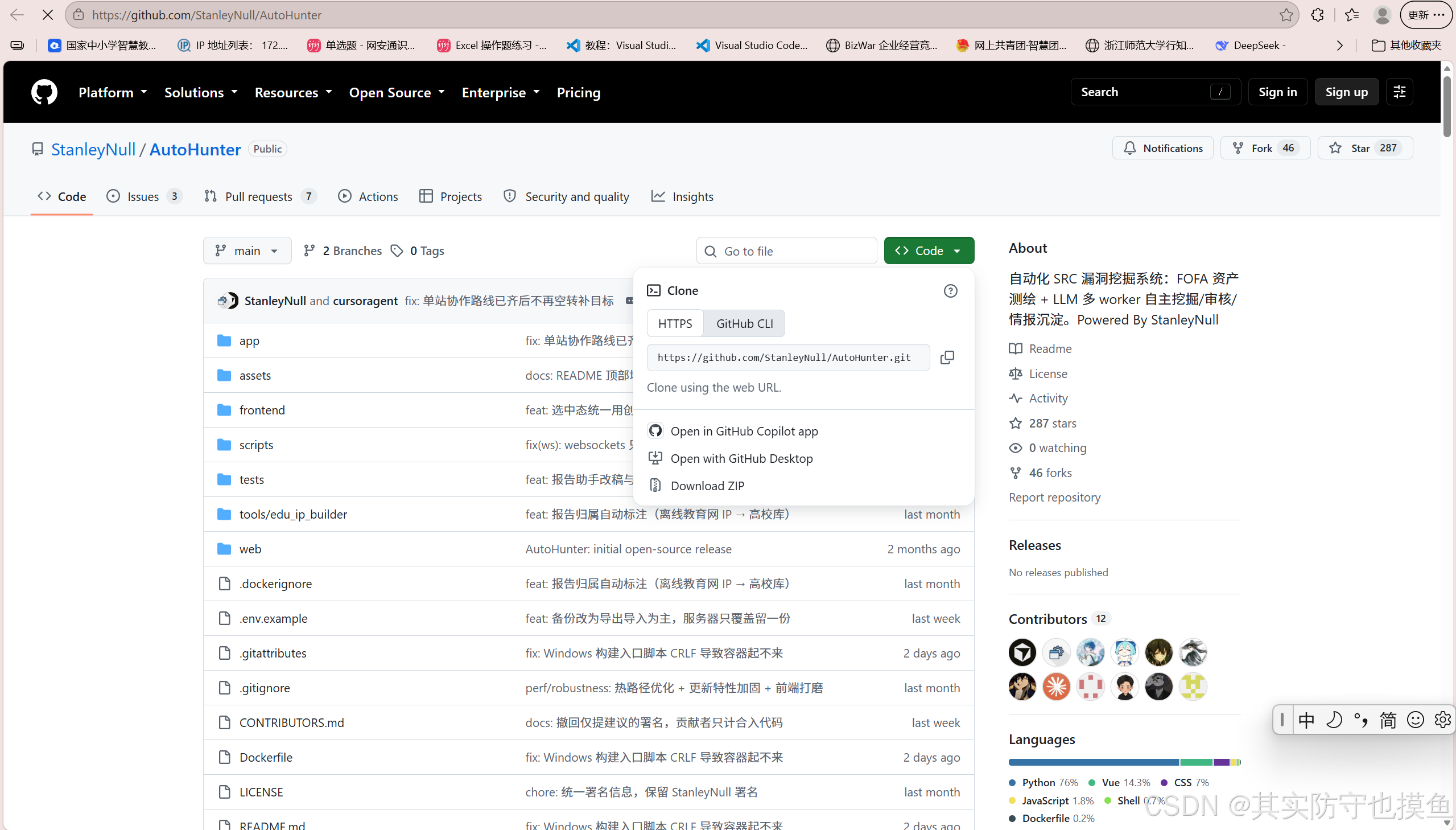Expand the Resources menu
The width and height of the screenshot is (1456, 830).
pyautogui.click(x=293, y=92)
